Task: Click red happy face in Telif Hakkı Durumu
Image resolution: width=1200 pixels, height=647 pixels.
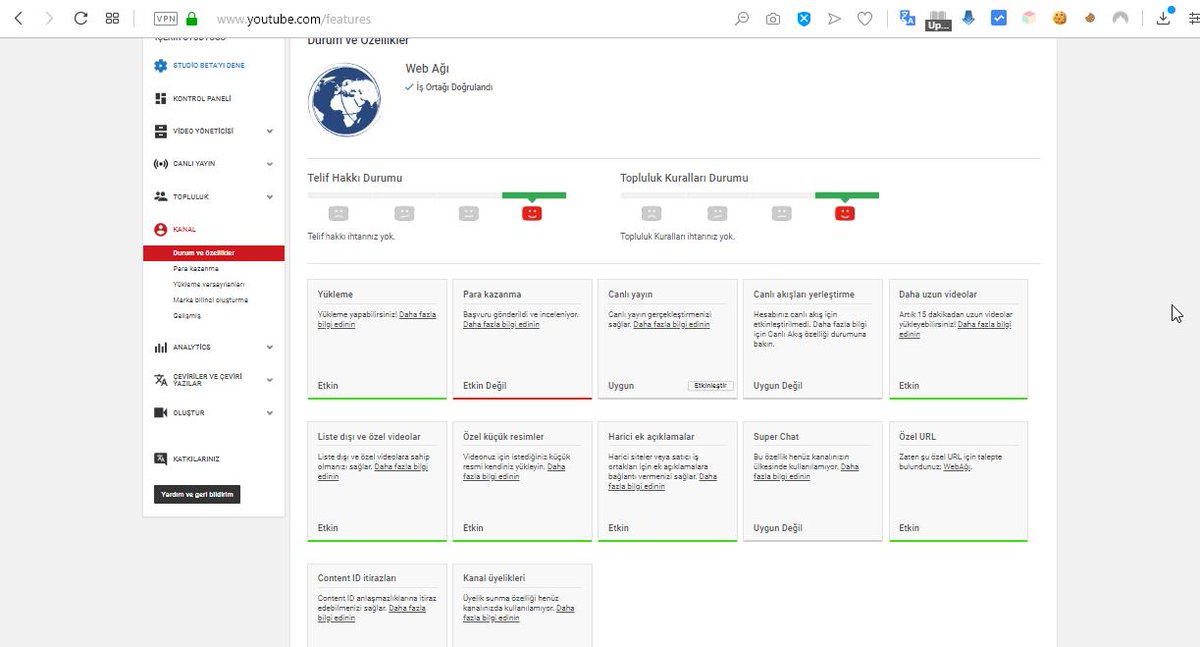Action: tap(532, 213)
